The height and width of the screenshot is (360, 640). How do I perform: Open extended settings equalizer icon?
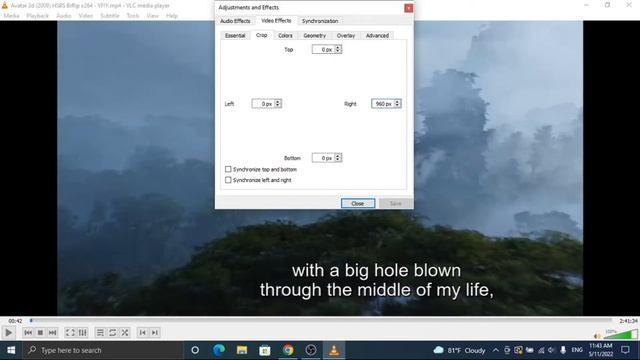(x=82, y=333)
